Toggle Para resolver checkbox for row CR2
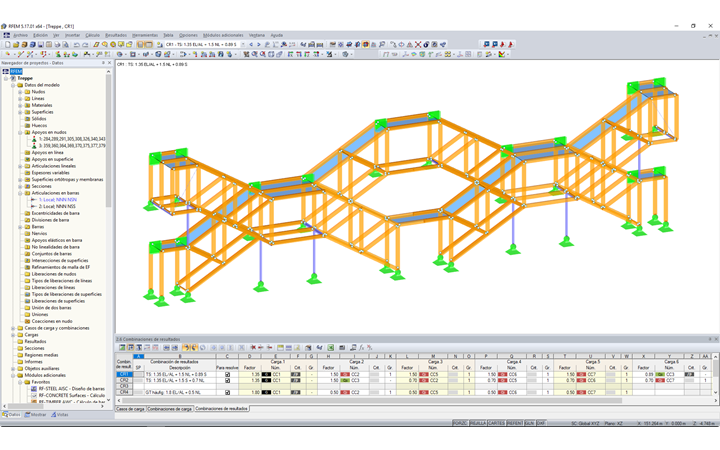 (x=227, y=381)
